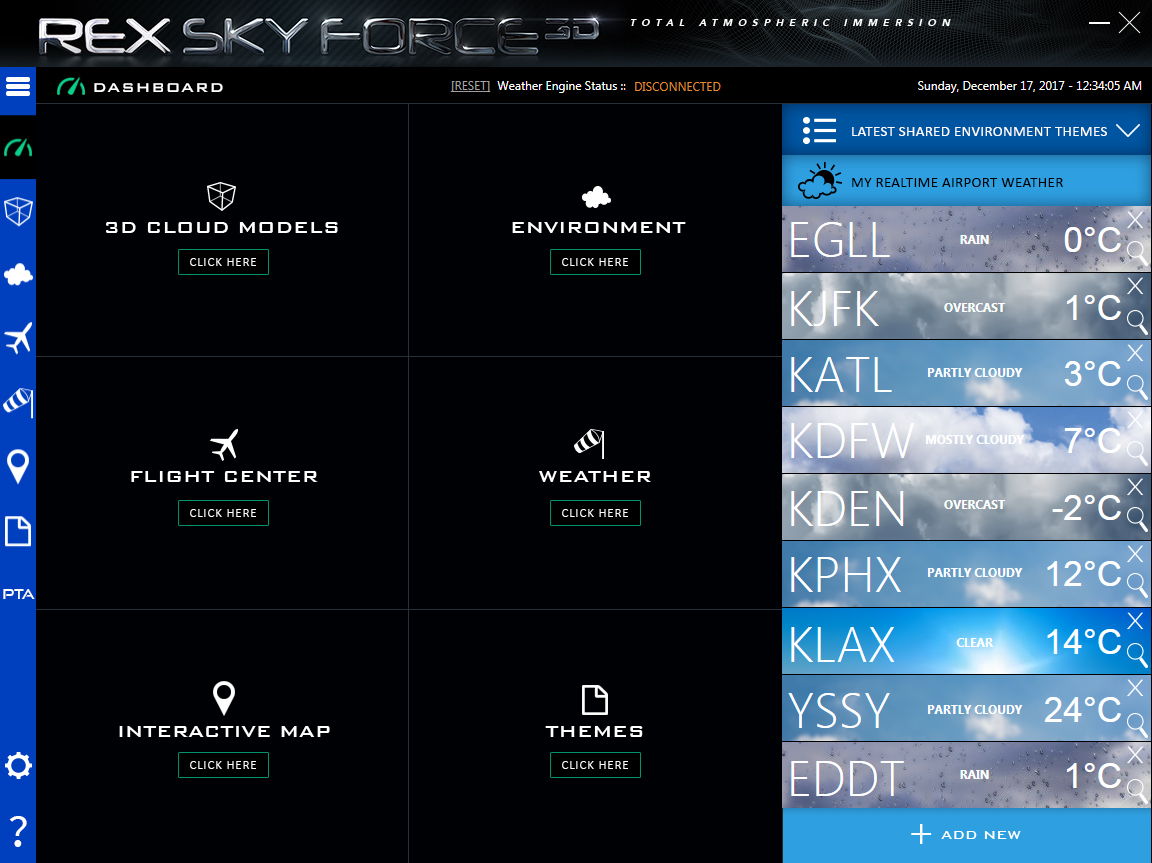Image resolution: width=1152 pixels, height=863 pixels.
Task: Open YSSY weather magnifier icon
Action: [x=1137, y=724]
